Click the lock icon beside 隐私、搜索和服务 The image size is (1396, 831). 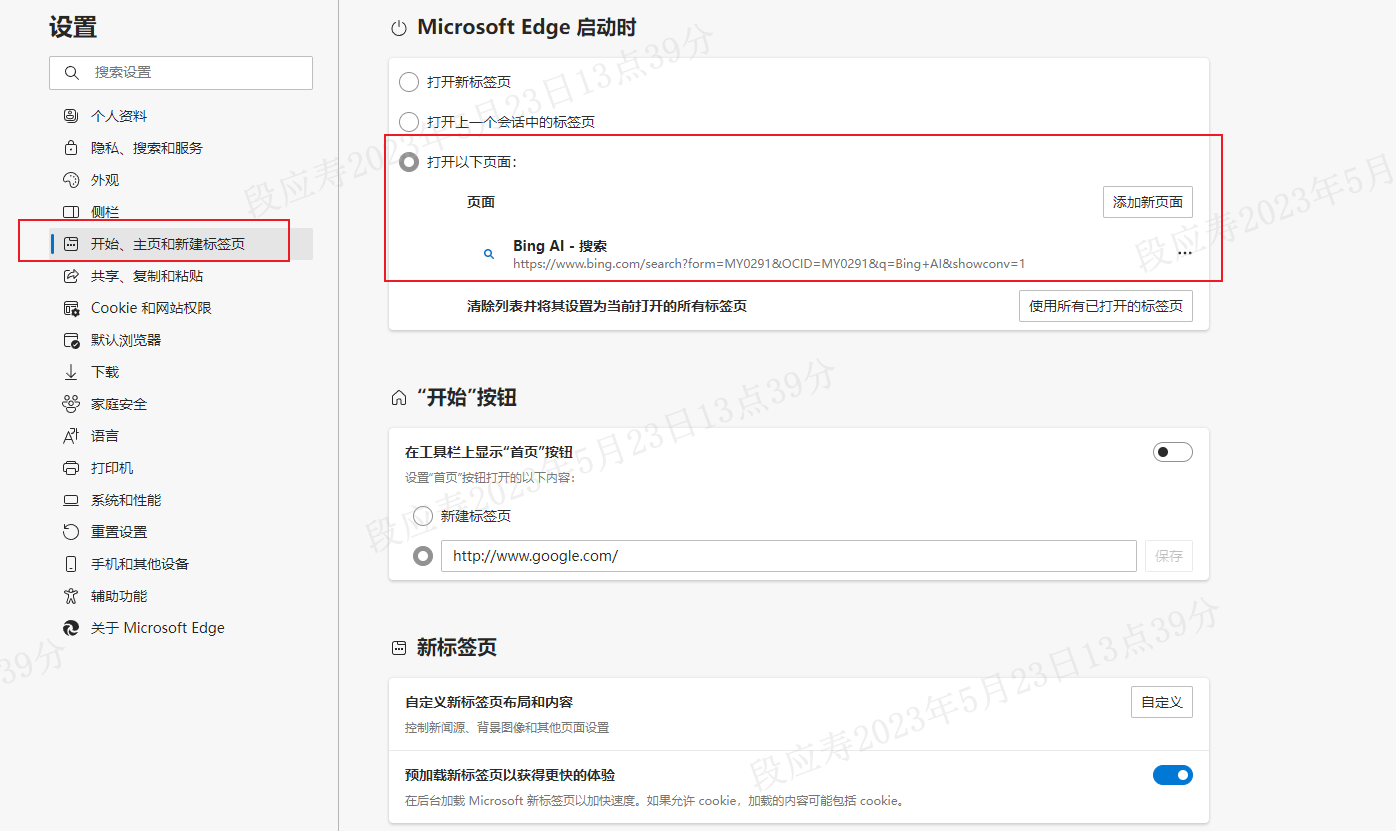71,148
